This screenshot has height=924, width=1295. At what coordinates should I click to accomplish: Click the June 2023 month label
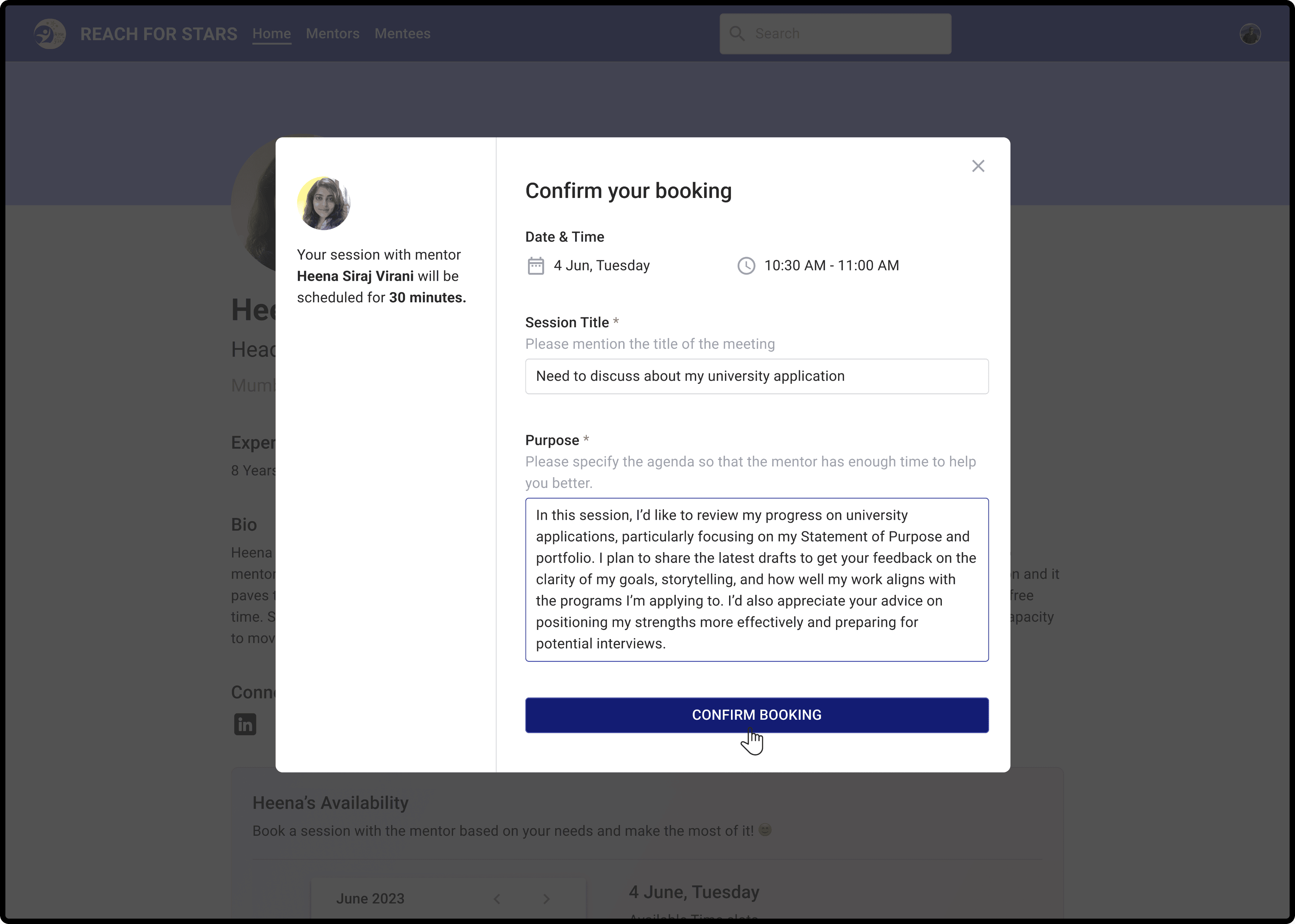370,898
